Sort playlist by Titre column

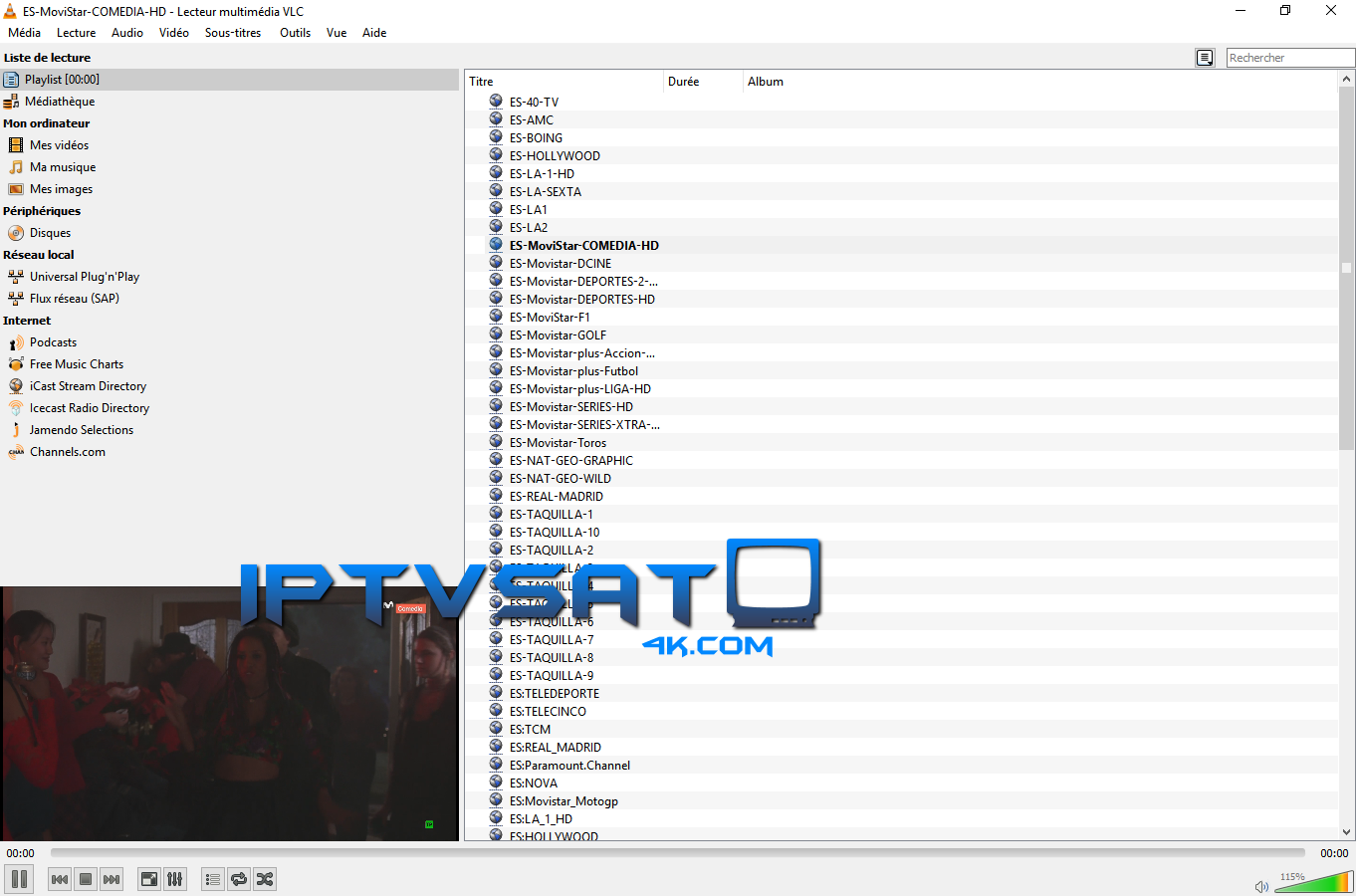point(564,82)
